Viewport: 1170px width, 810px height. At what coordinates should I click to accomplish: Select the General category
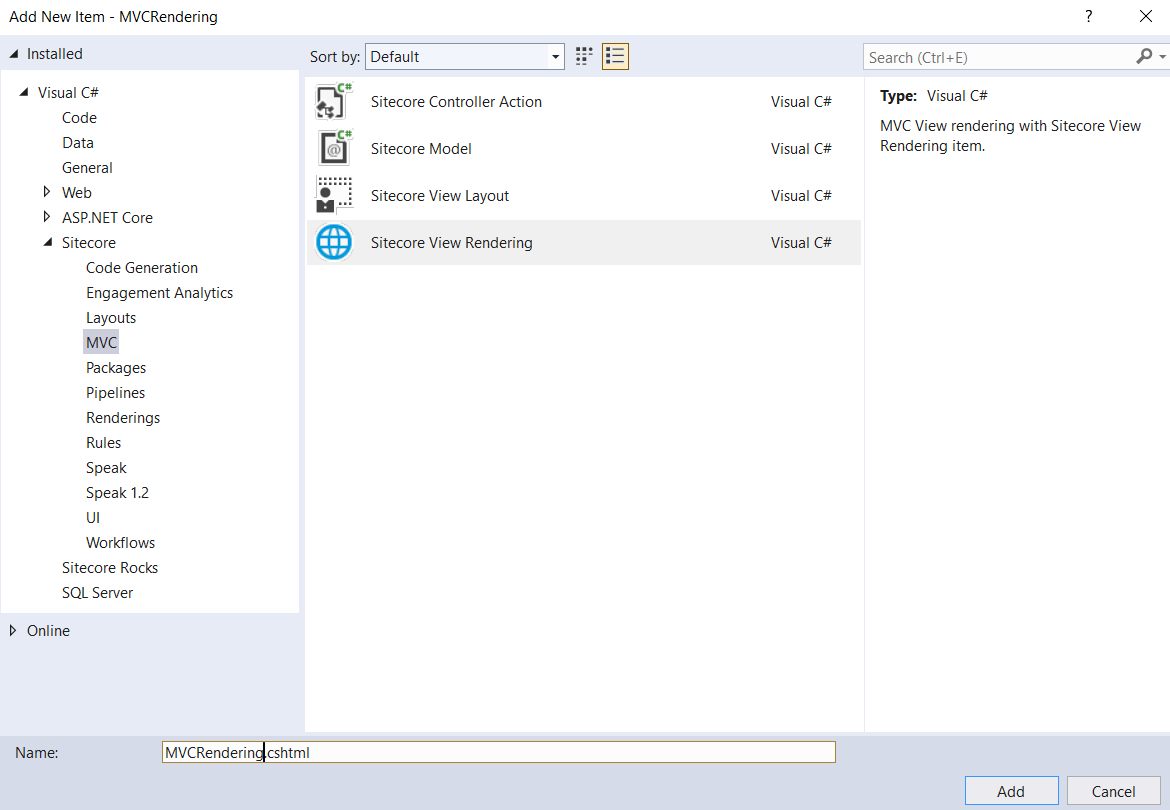[87, 168]
